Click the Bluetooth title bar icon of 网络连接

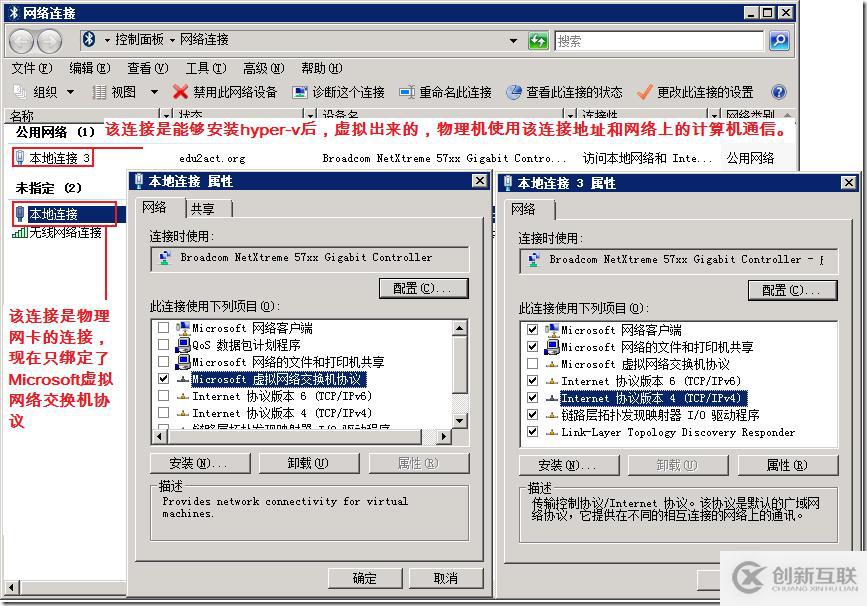[14, 13]
